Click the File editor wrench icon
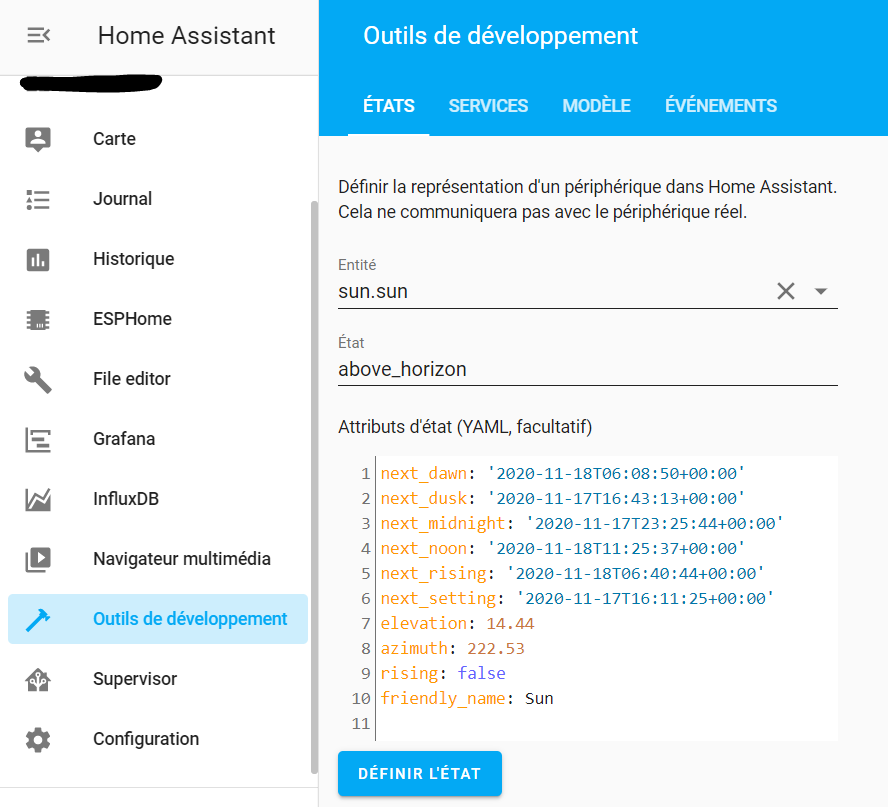The height and width of the screenshot is (807, 888). (x=38, y=379)
